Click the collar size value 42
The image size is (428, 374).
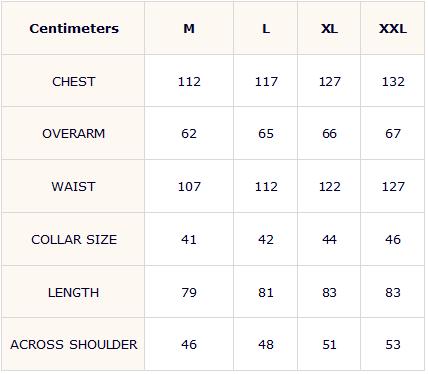click(266, 240)
